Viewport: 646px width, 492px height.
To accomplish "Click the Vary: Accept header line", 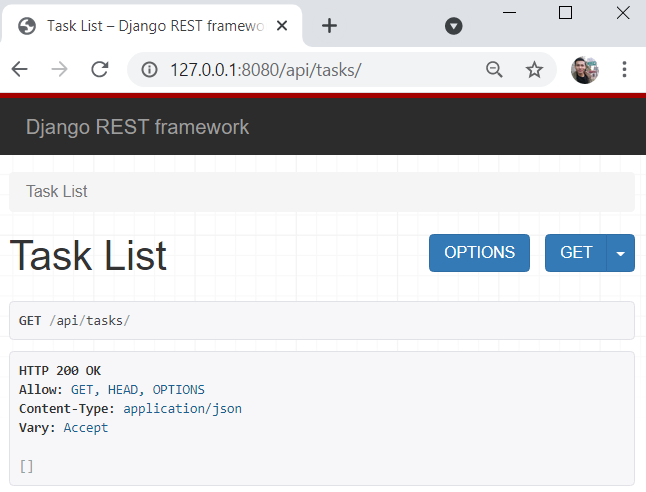I will point(63,427).
